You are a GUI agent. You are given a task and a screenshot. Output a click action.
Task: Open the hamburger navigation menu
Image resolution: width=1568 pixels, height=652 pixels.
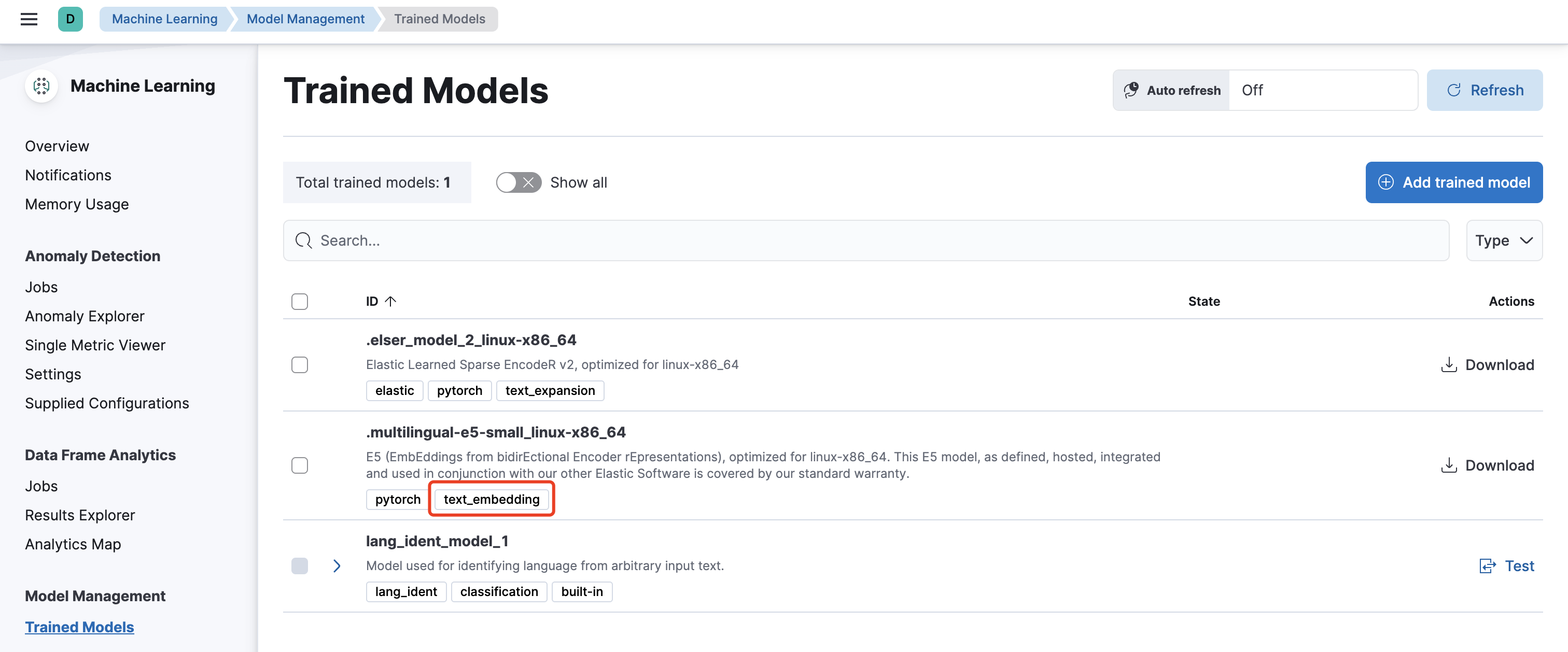coord(29,19)
